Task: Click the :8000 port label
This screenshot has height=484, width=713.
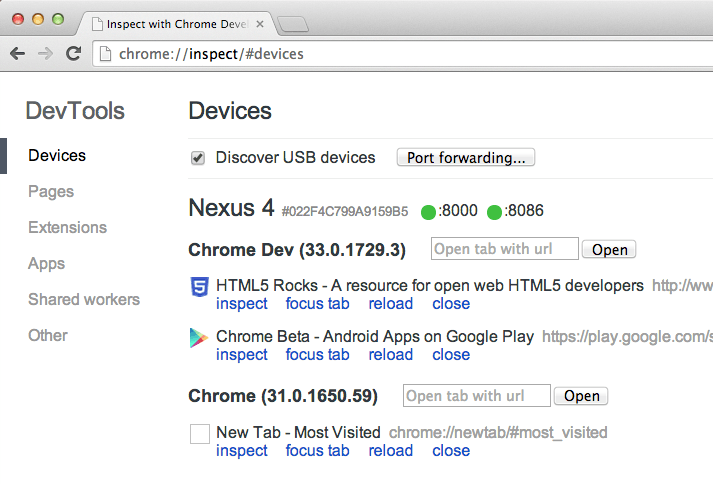Action: click(x=458, y=211)
